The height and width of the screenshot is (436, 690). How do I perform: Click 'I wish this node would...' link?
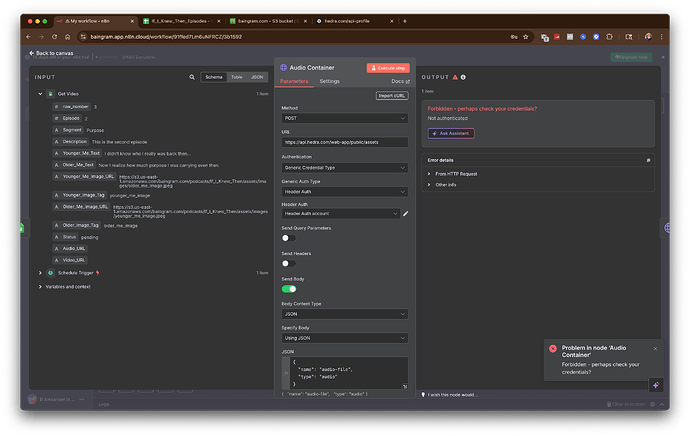coord(452,395)
